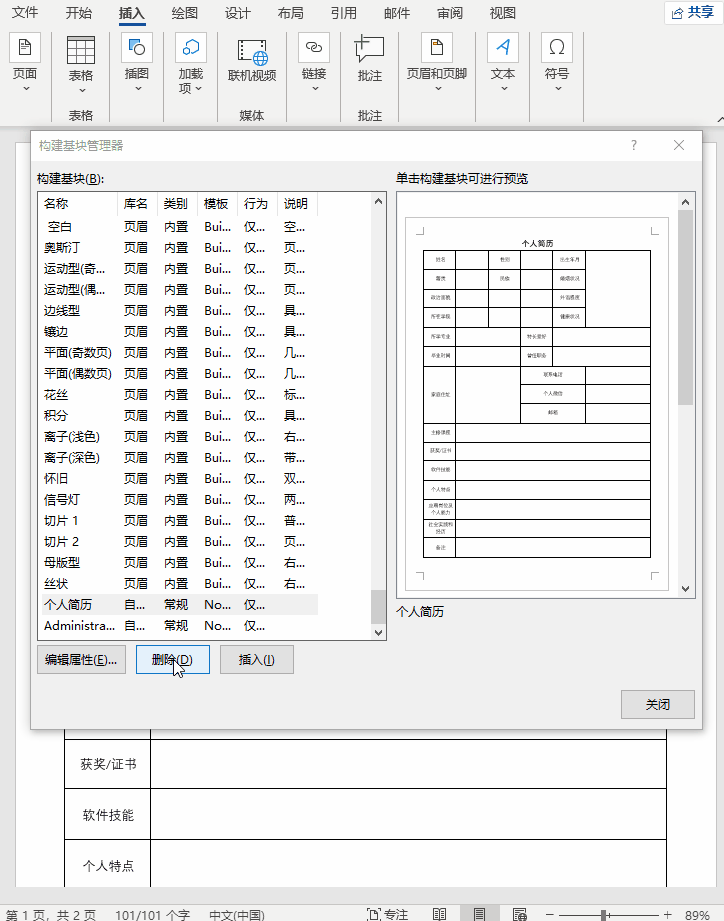This screenshot has width=724, height=921.
Task: Click the 中文(中国) language indicator
Action: point(237,915)
